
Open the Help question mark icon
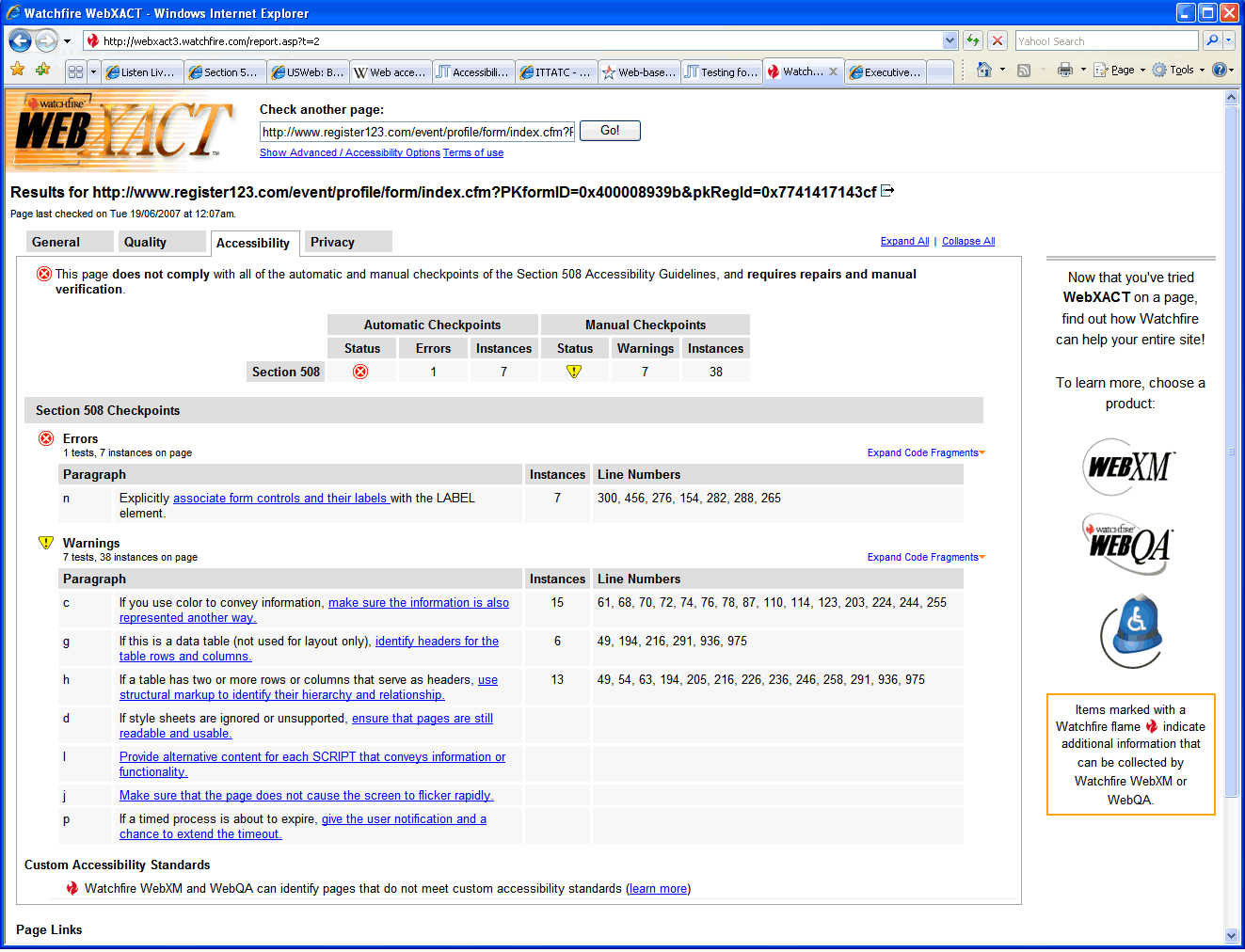[1219, 70]
